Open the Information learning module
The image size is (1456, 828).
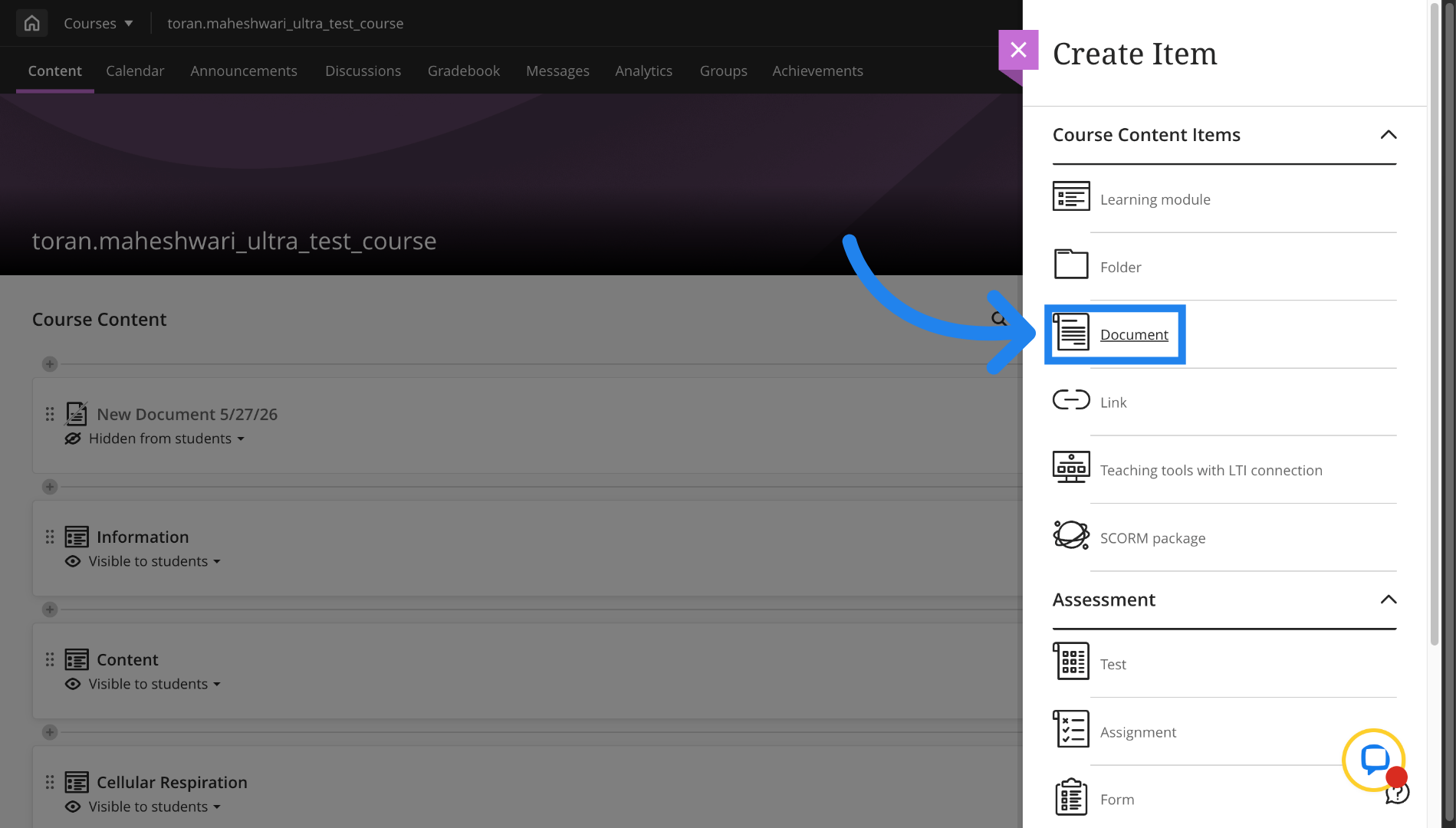(143, 537)
